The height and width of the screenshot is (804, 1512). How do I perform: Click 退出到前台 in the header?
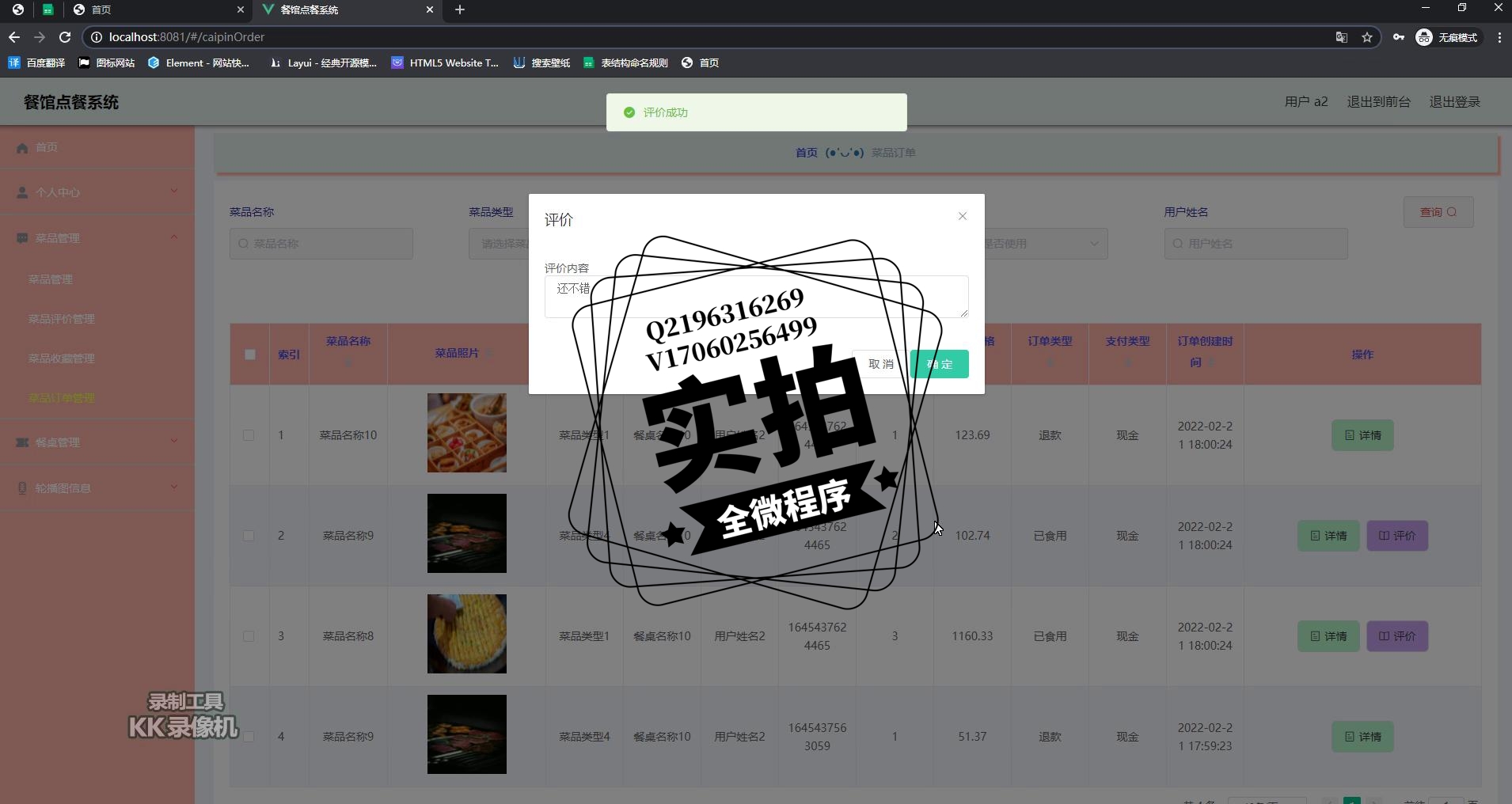1378,102
